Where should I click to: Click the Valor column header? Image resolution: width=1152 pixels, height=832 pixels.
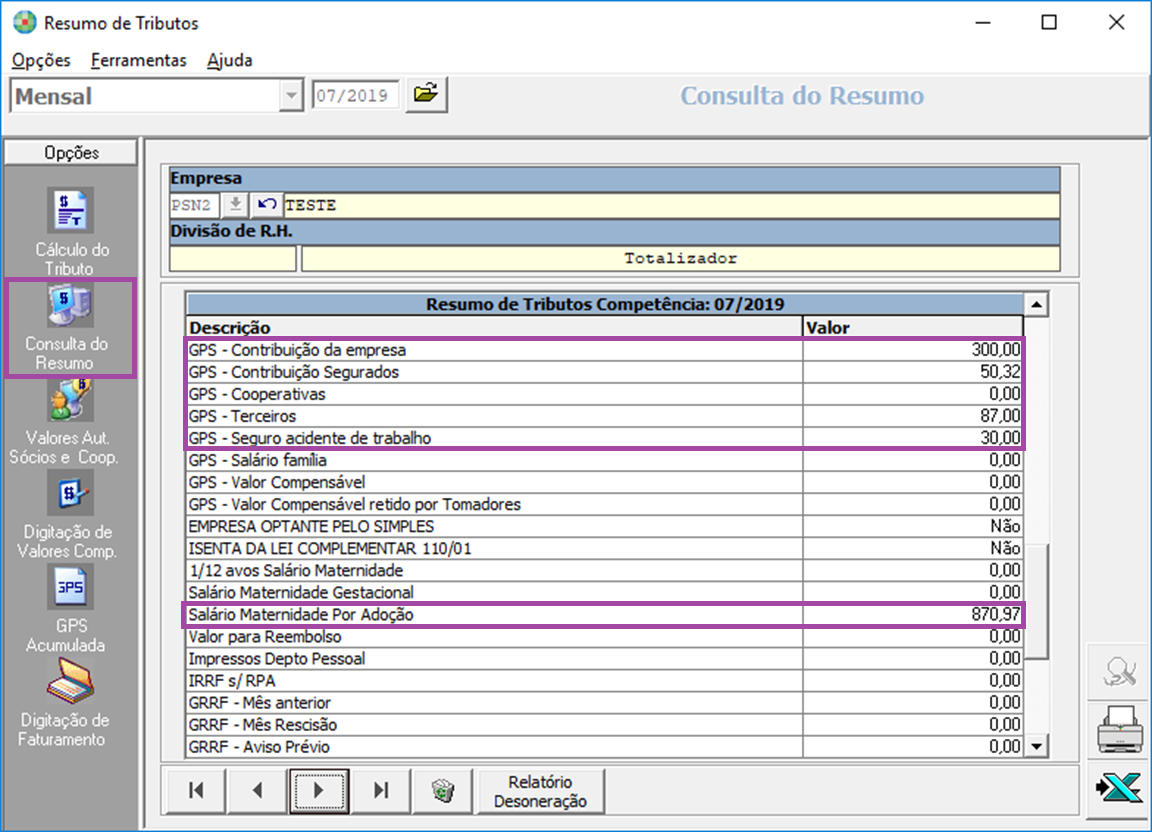tap(912, 328)
